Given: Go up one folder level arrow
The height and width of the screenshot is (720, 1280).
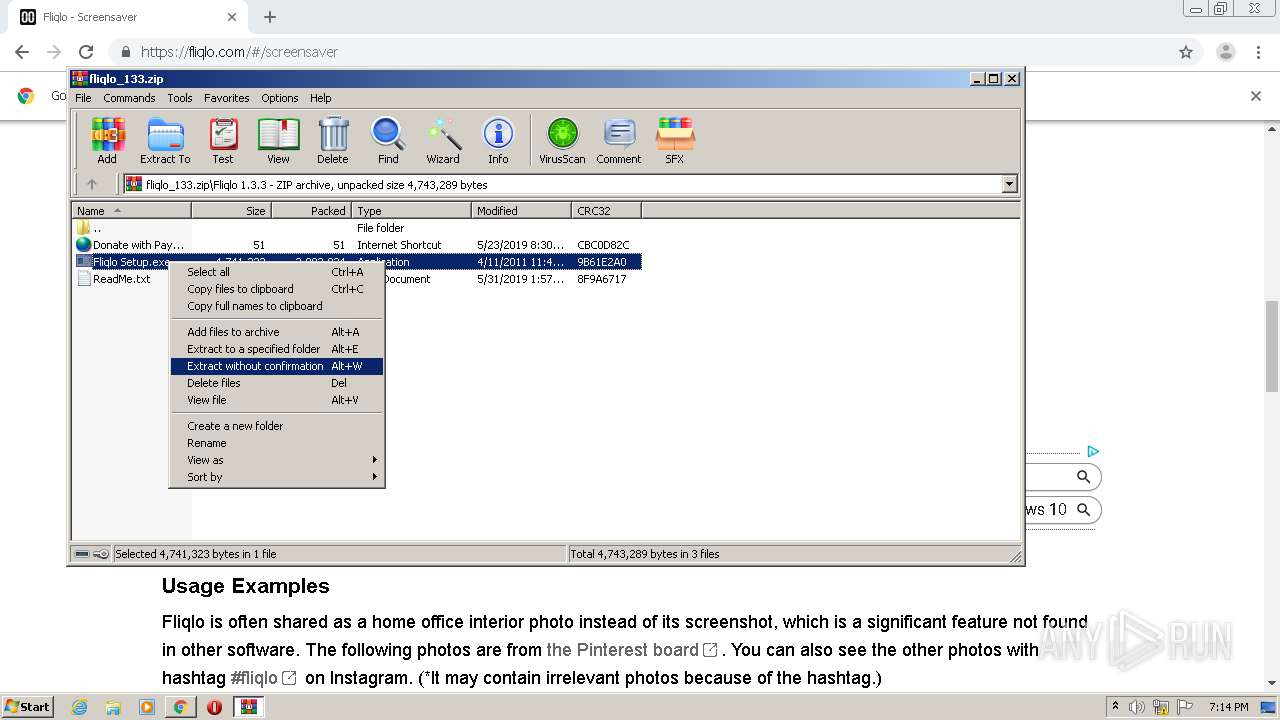Looking at the screenshot, I should point(92,184).
